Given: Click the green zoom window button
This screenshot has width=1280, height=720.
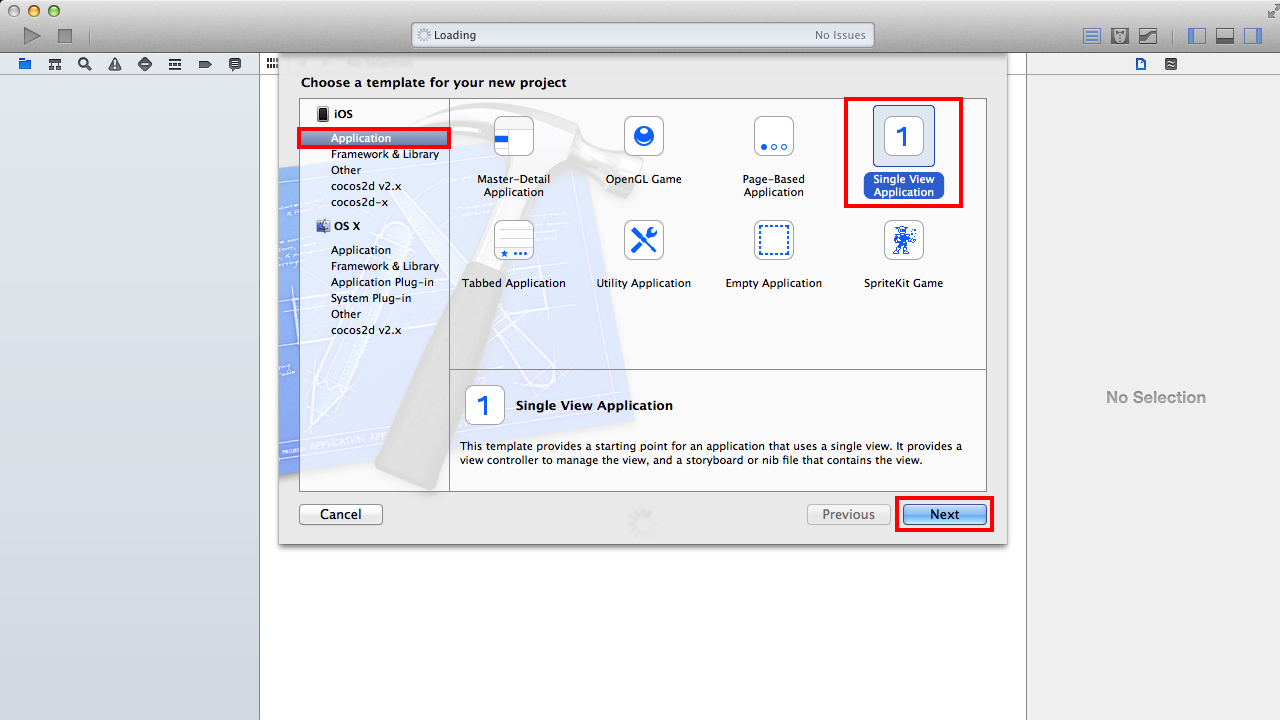Looking at the screenshot, I should tap(54, 10).
